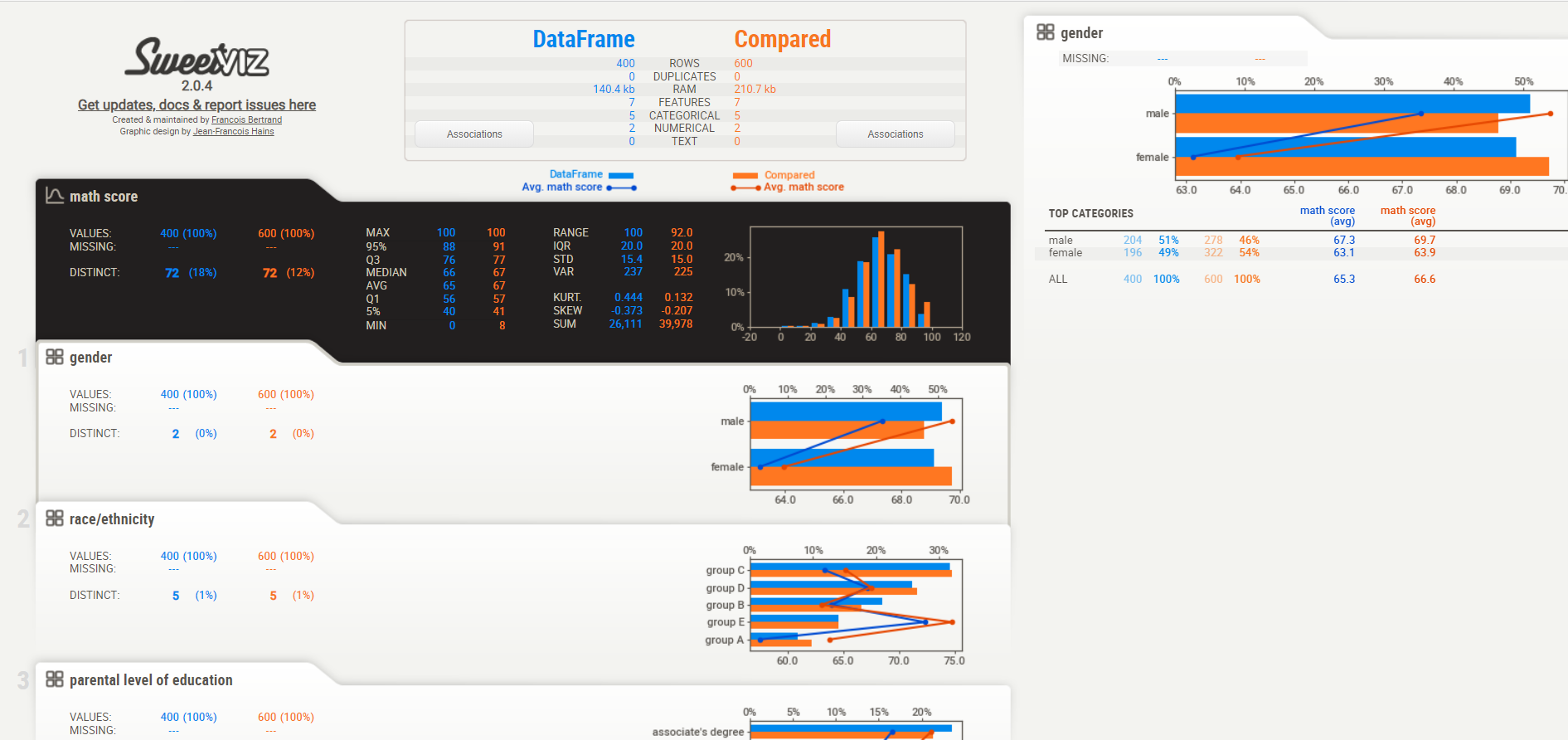Screen dimensions: 1568x740
Task: Click the race/ethnicity category grid icon
Action: click(x=55, y=518)
